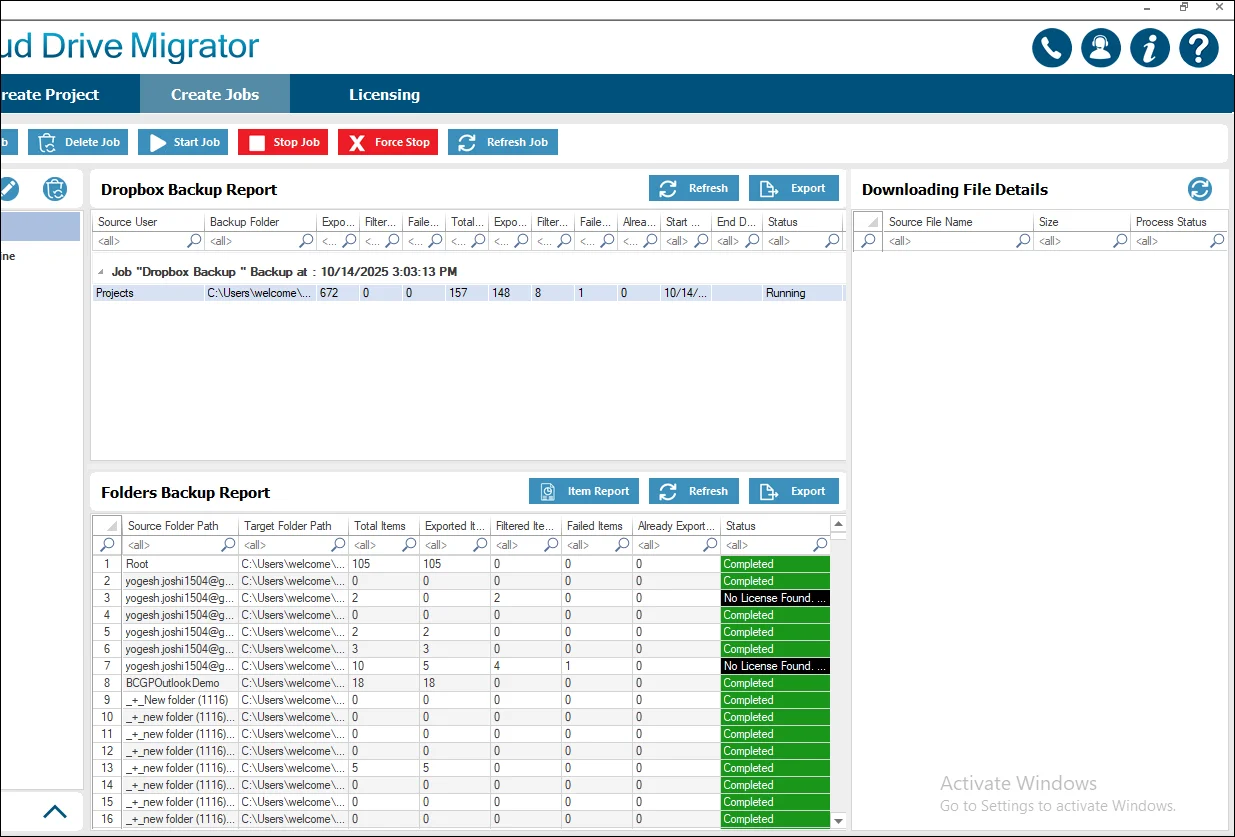Click Folders report Status filter search icon
The image size is (1235, 837).
point(820,545)
